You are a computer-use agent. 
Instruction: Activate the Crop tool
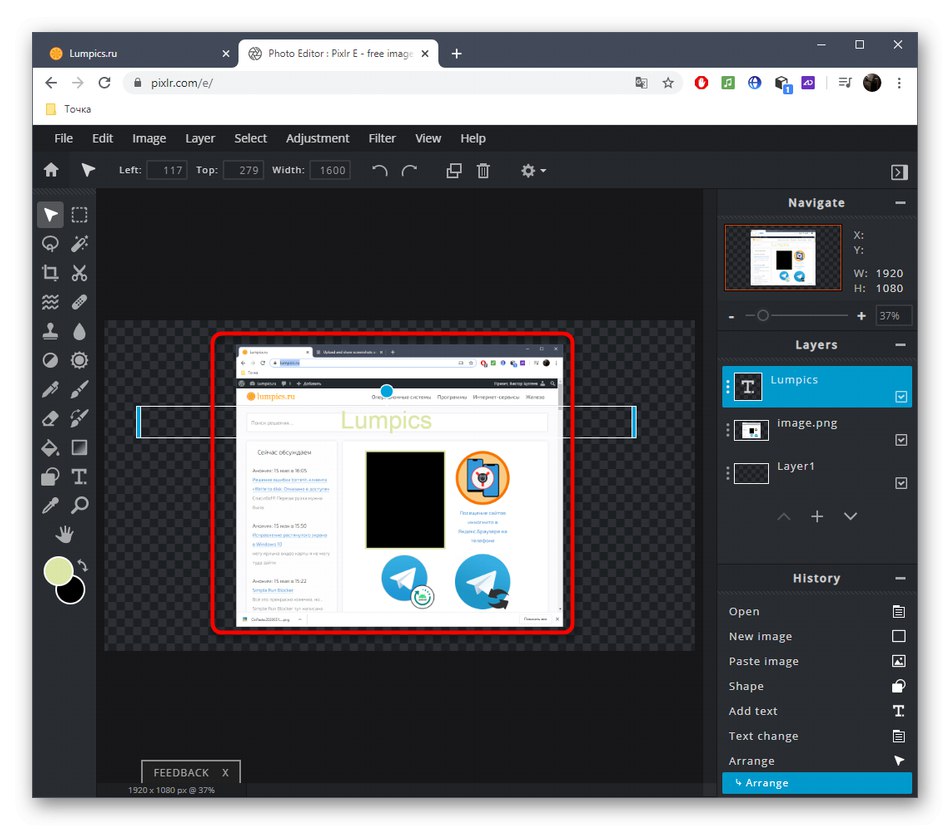click(50, 273)
